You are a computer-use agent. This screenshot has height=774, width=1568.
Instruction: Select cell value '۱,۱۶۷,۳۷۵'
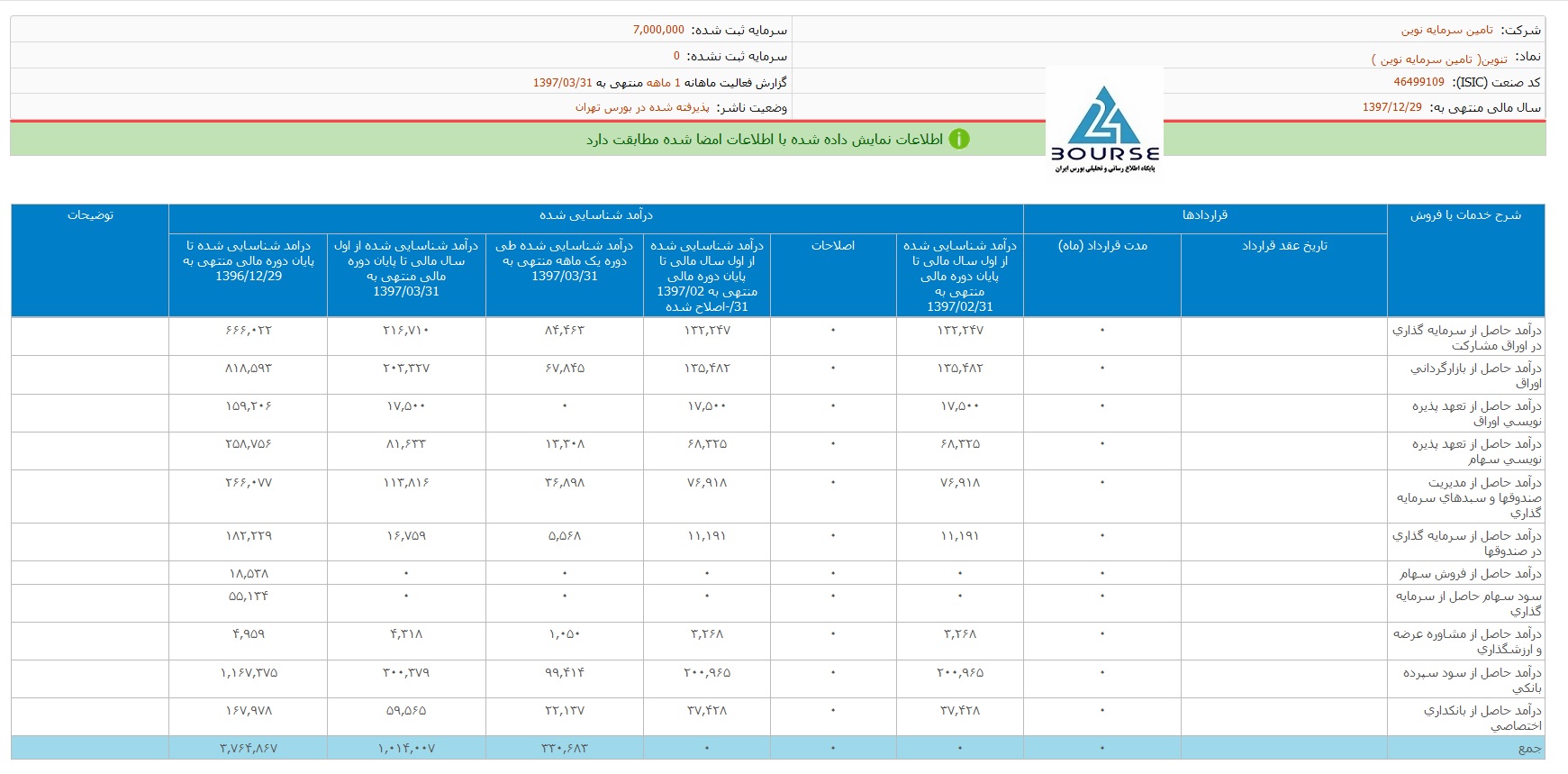pos(249,673)
